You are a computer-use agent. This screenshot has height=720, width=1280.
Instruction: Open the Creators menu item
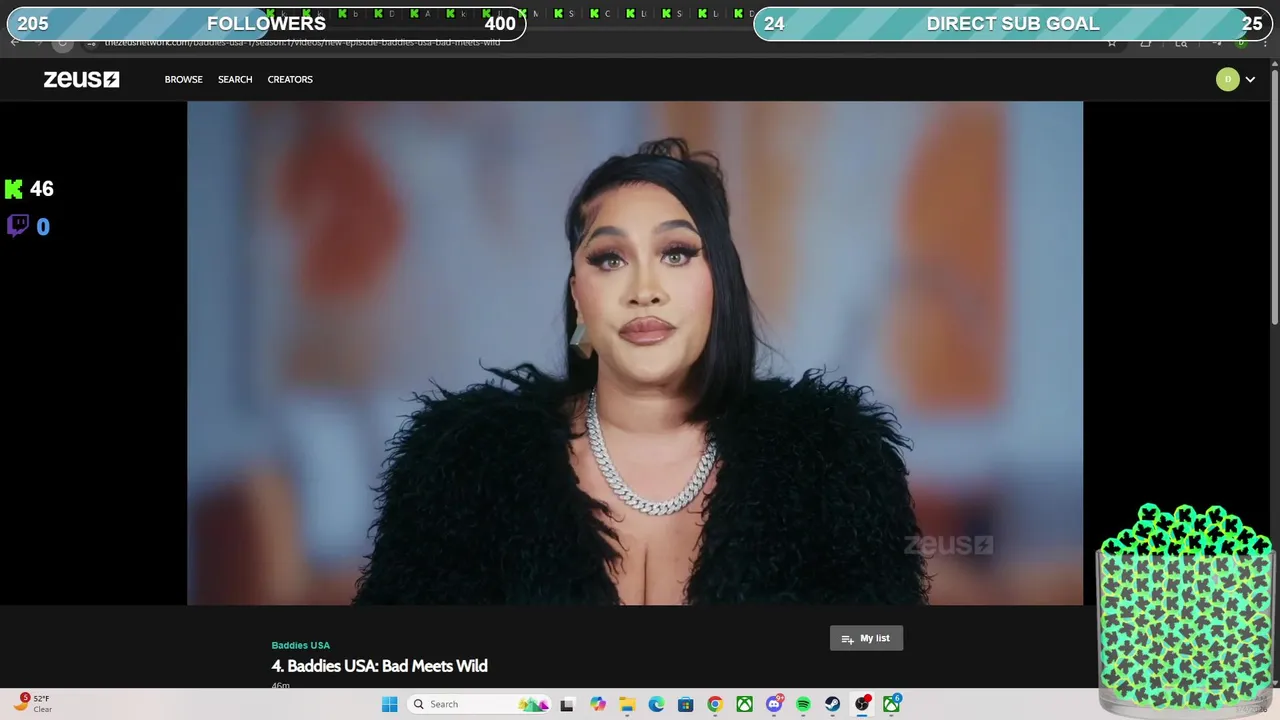(290, 79)
